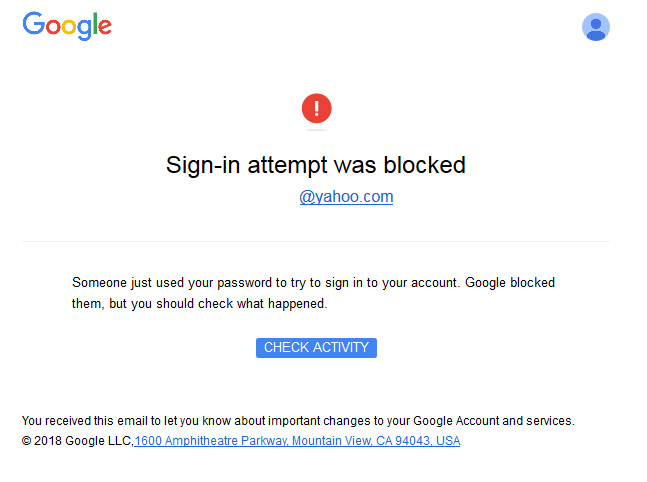Click the red exclamation alert icon
The height and width of the screenshot is (482, 647).
click(316, 109)
